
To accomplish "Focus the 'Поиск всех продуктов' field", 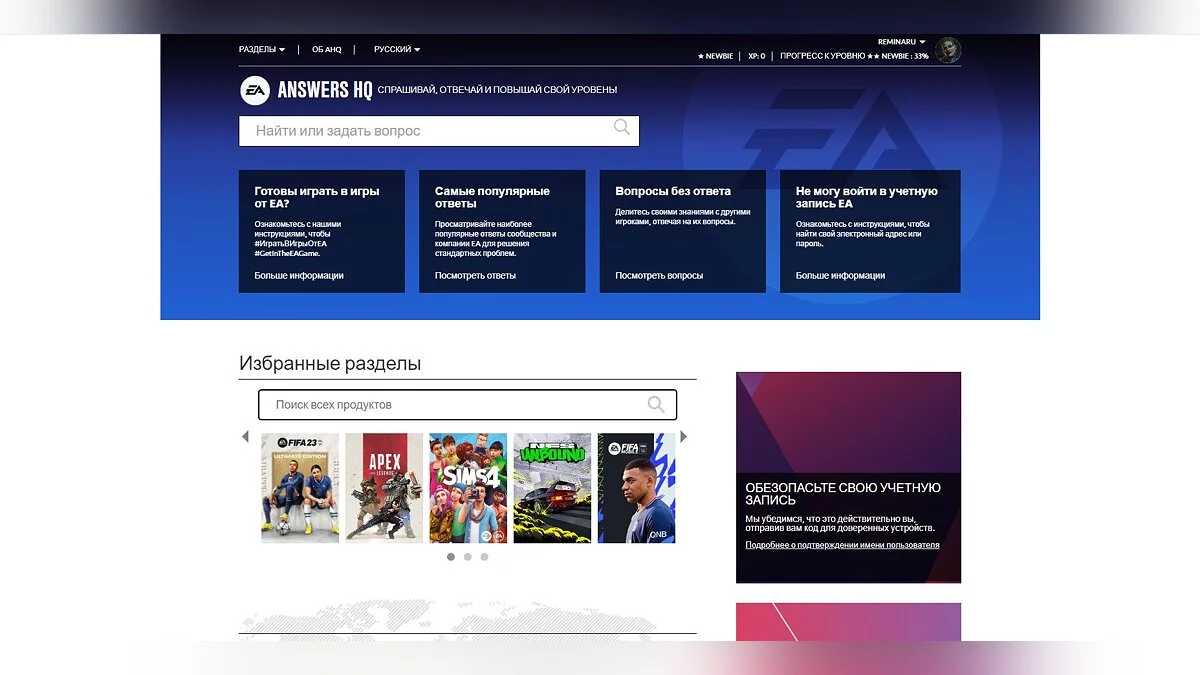I will (x=467, y=405).
